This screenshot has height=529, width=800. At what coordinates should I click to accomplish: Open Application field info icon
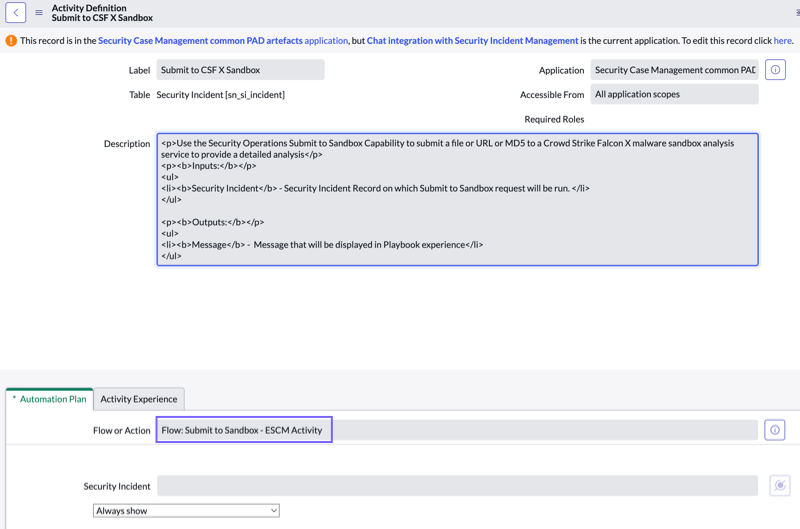[x=775, y=70]
